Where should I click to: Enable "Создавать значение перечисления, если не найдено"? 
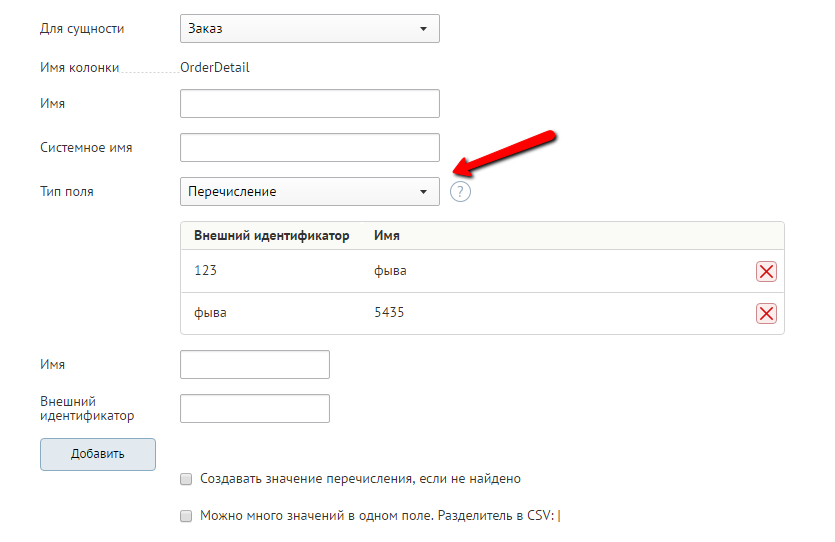point(186,479)
